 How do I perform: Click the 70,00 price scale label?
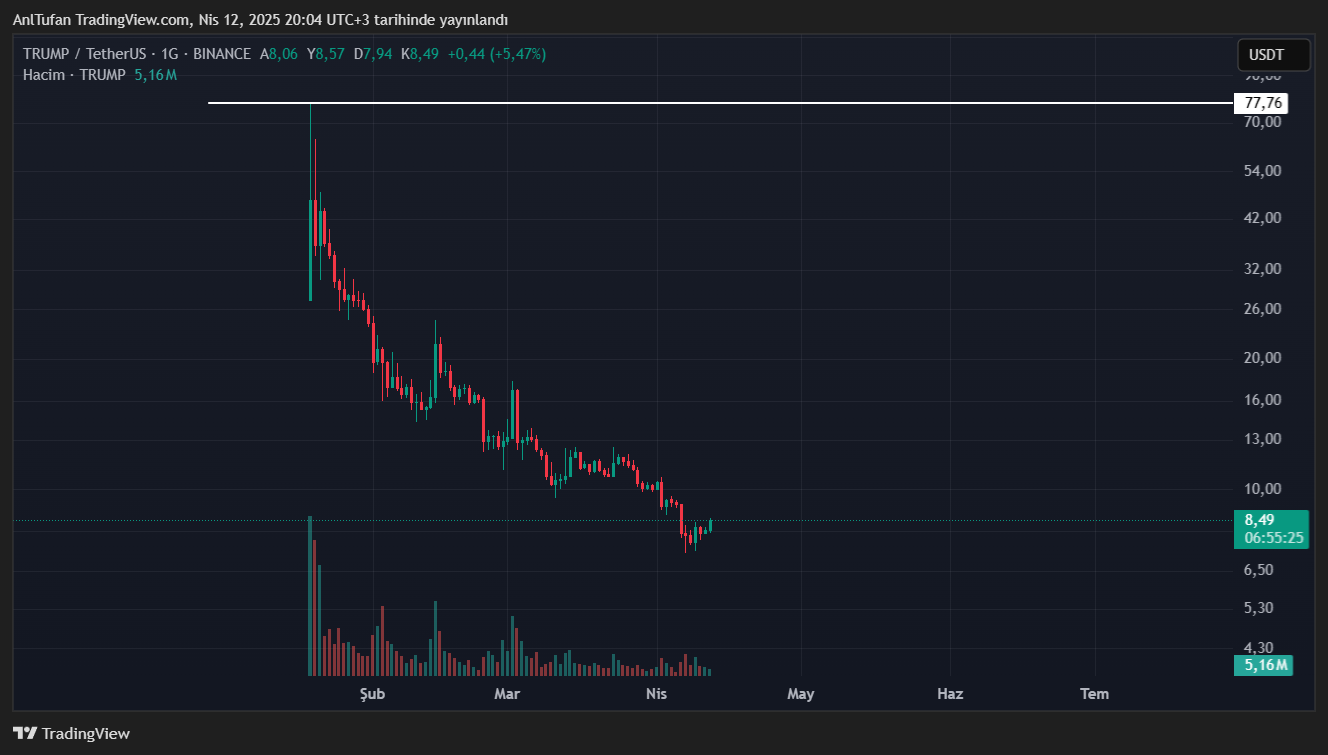pos(1262,122)
